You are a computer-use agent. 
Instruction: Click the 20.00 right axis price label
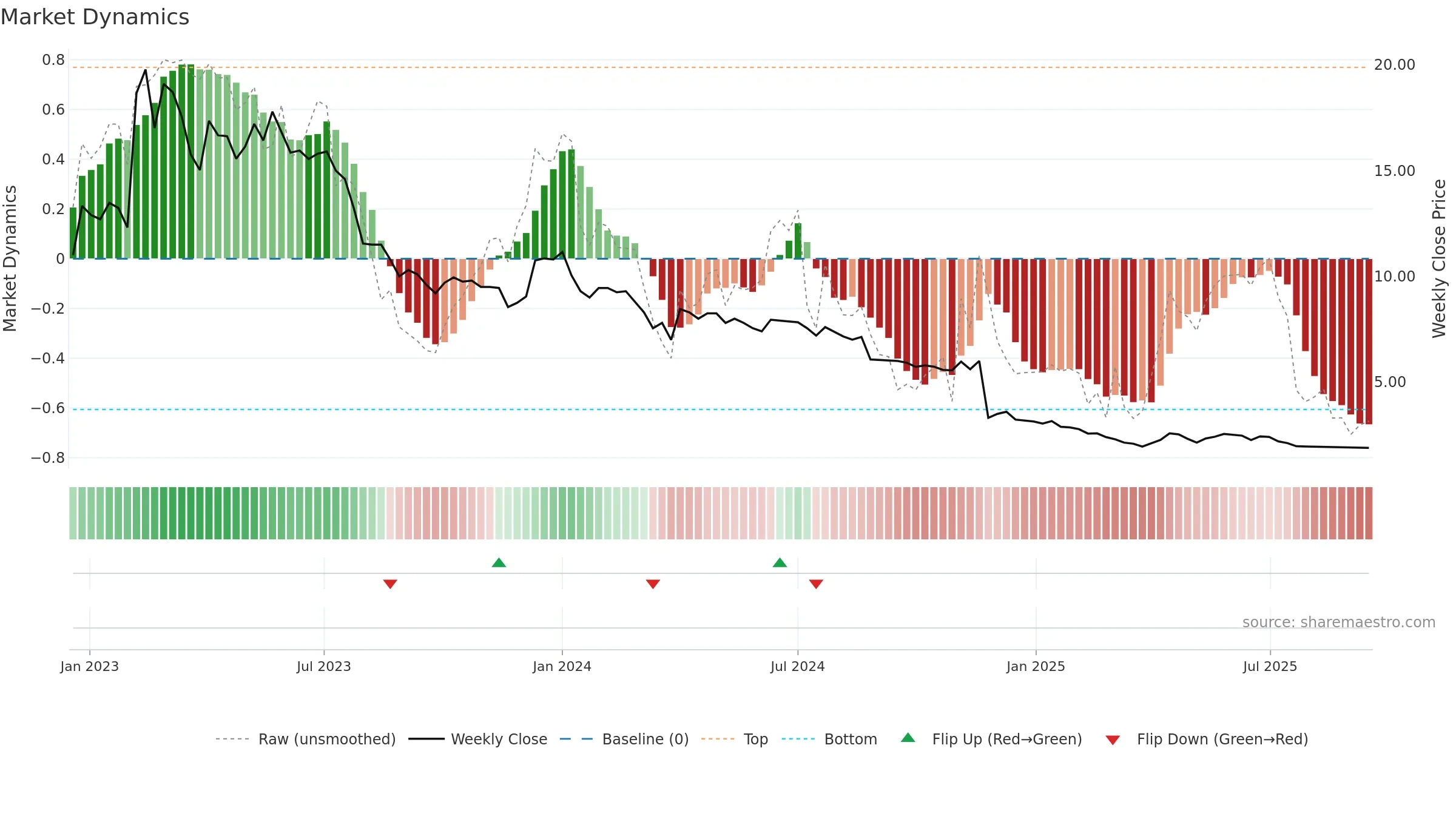coord(1395,65)
